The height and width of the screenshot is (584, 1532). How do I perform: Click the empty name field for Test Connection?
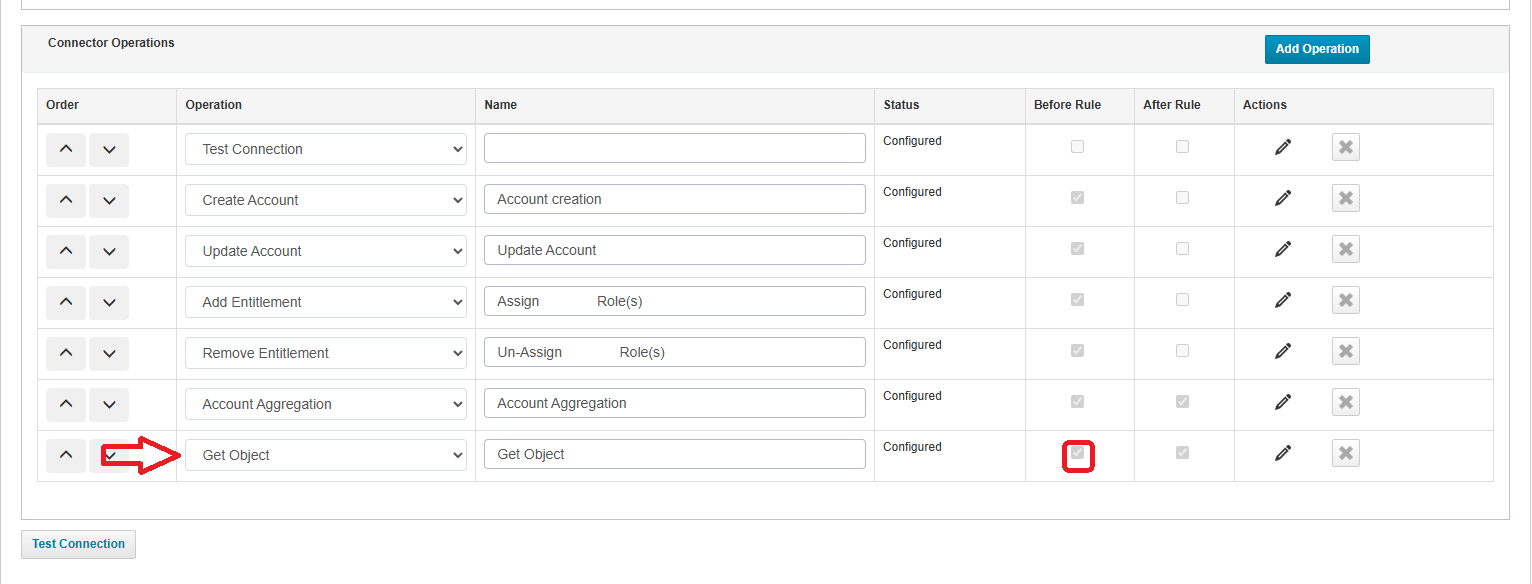tap(674, 148)
